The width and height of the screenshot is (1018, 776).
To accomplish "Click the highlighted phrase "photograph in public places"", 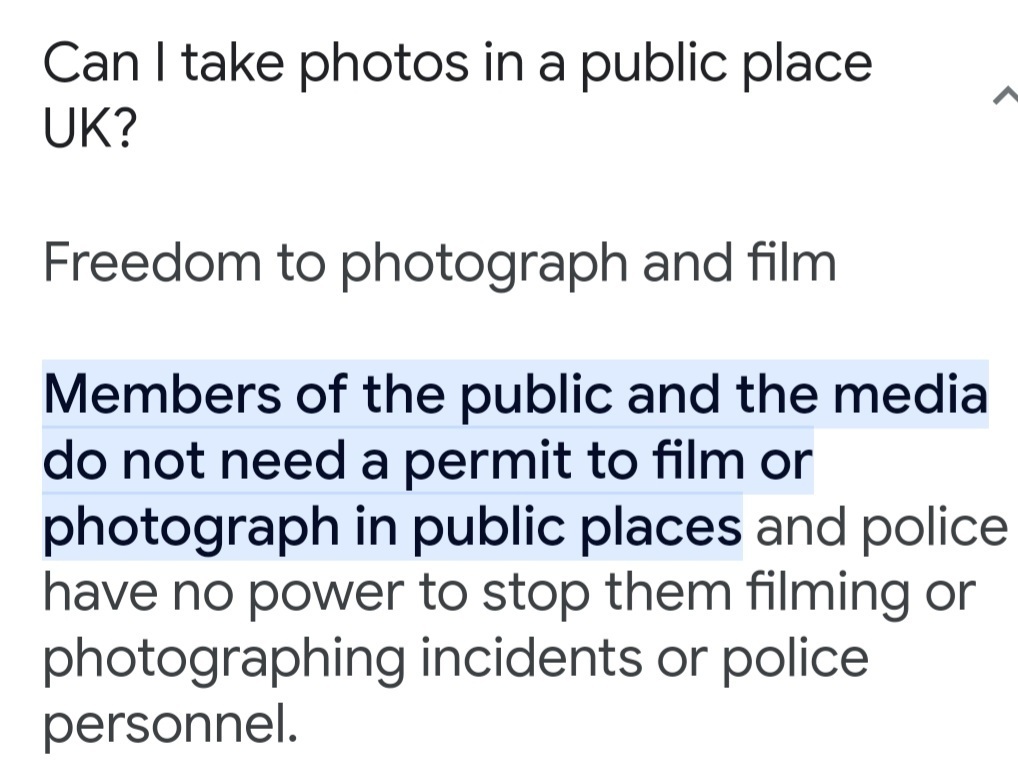I will point(391,527).
